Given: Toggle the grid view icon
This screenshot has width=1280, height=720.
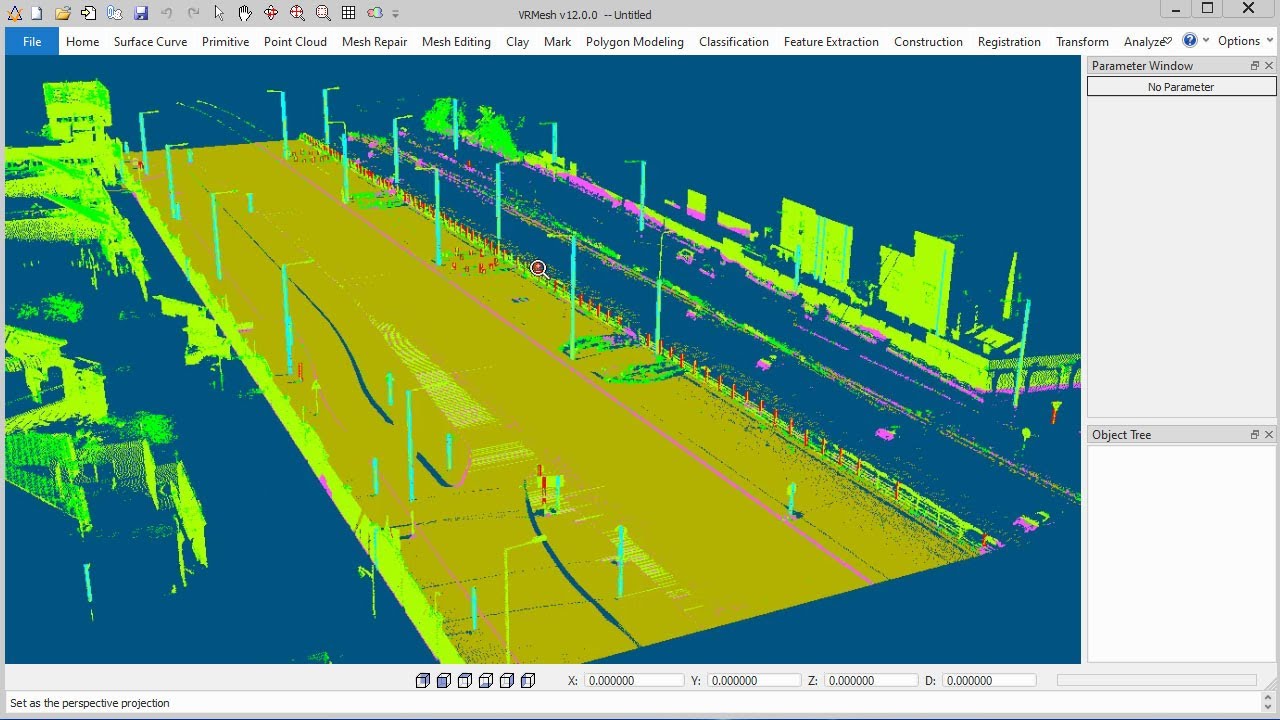Looking at the screenshot, I should coord(348,13).
